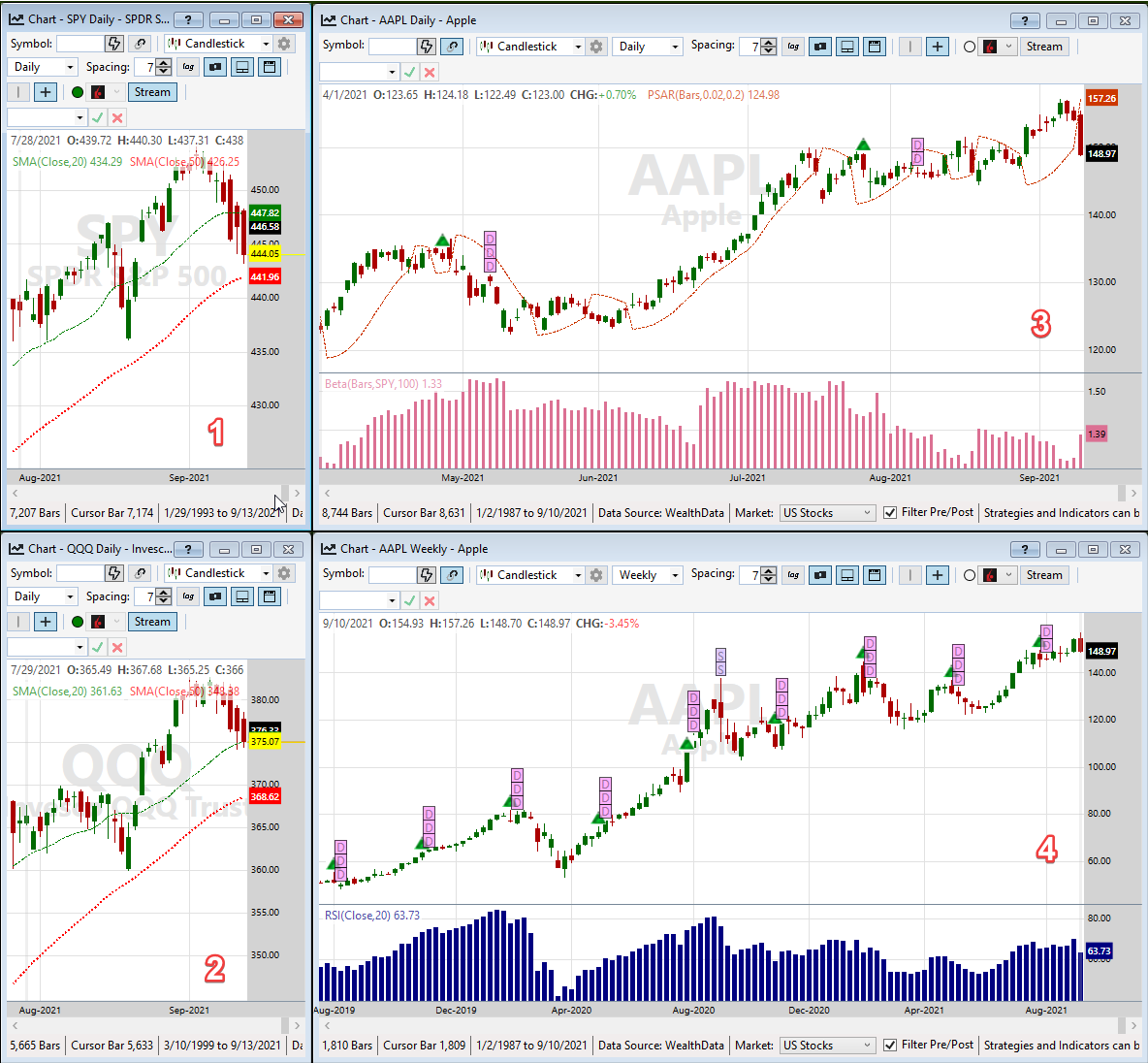The image size is (1148, 1063).
Task: Open chart style gear settings in SPY chart
Action: coord(284,44)
